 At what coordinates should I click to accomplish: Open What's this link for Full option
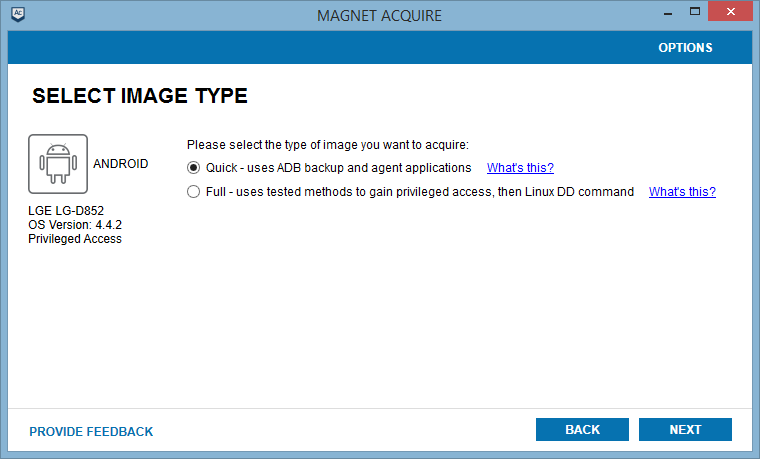(682, 192)
